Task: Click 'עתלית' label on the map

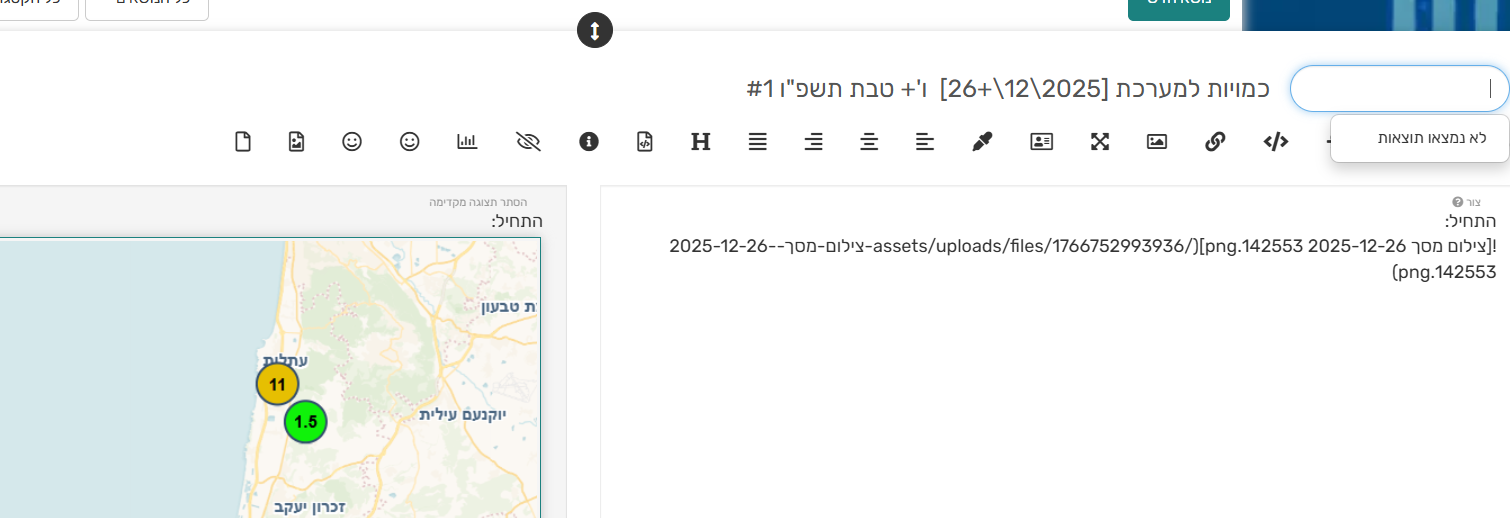Action: 285,360
